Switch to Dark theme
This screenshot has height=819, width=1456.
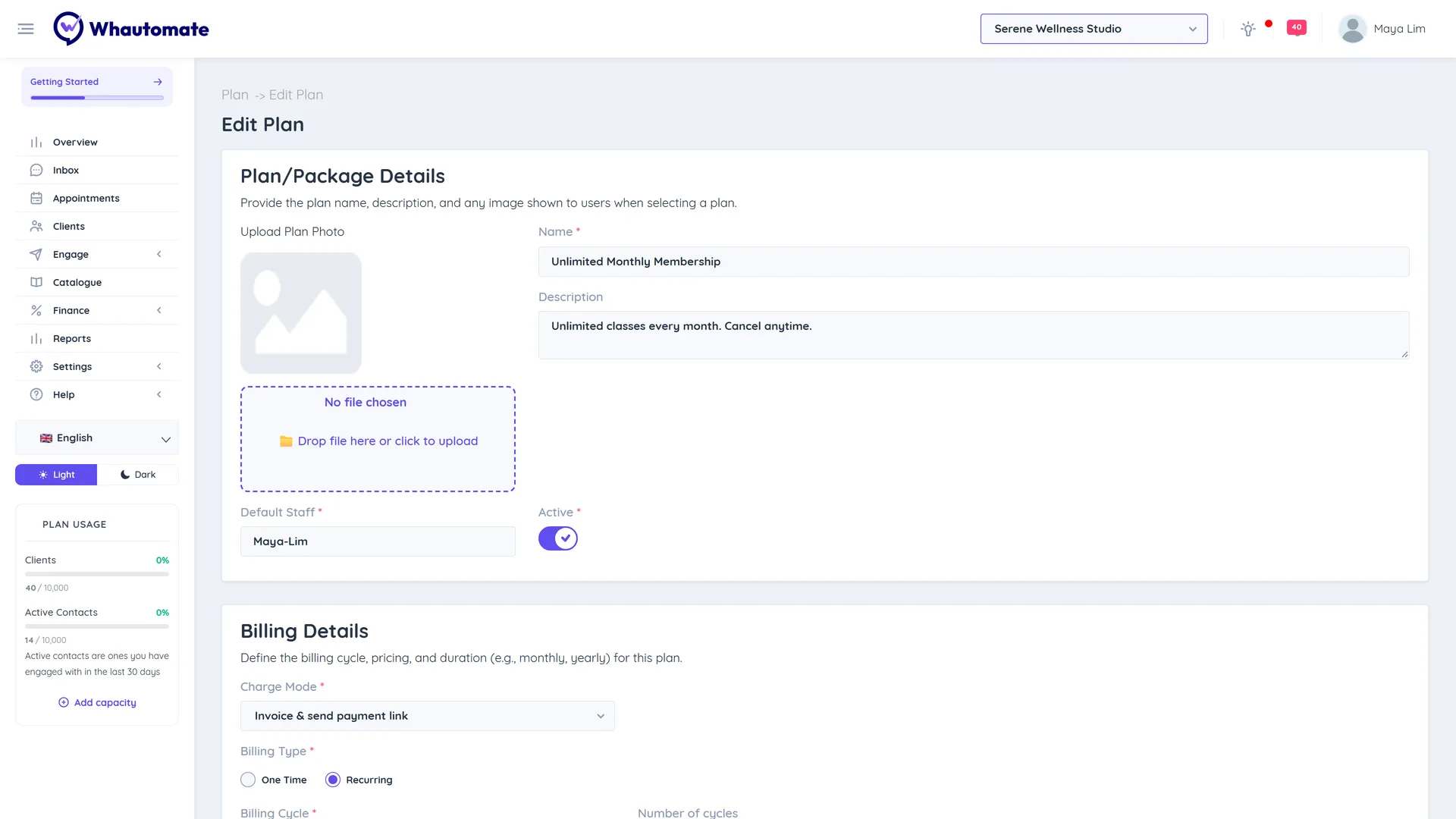coord(138,475)
